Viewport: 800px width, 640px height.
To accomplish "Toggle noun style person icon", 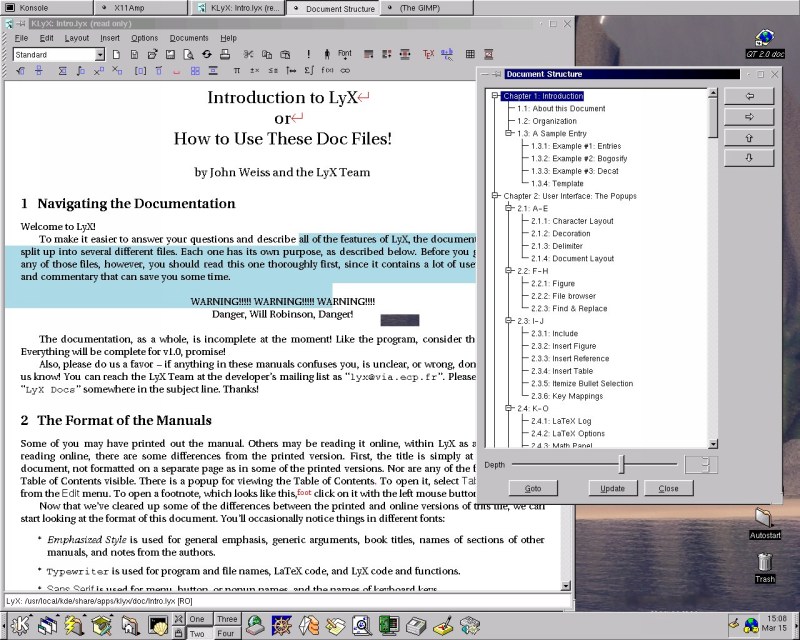I will click(327, 54).
